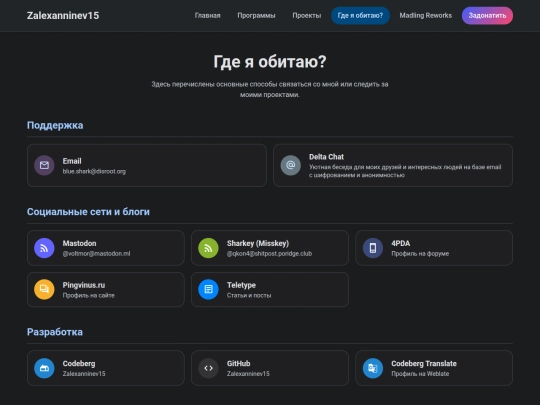Click the Профиль на Weblate text
Screen dimensions: 540x405
[420, 374]
